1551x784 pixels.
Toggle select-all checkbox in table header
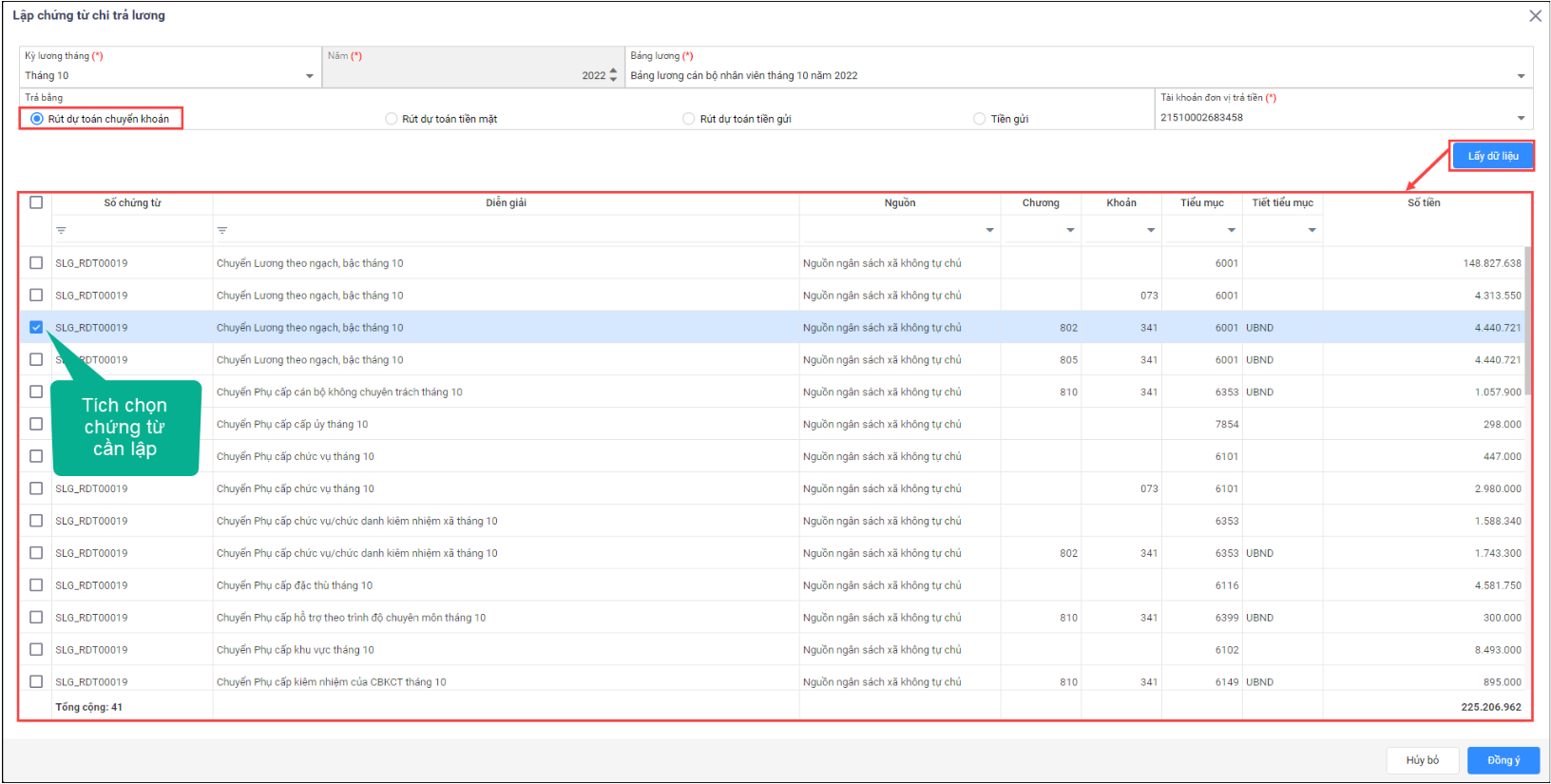[x=36, y=202]
